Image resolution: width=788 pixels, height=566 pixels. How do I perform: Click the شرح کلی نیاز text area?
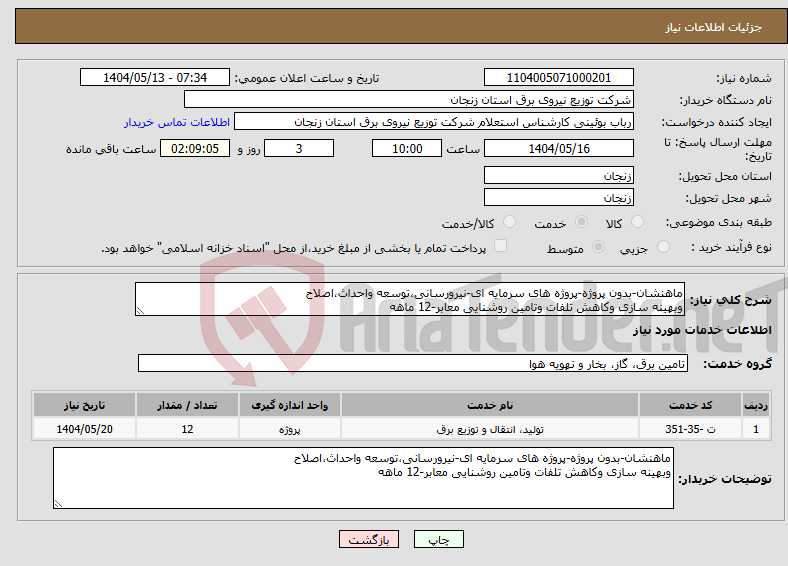[410, 299]
